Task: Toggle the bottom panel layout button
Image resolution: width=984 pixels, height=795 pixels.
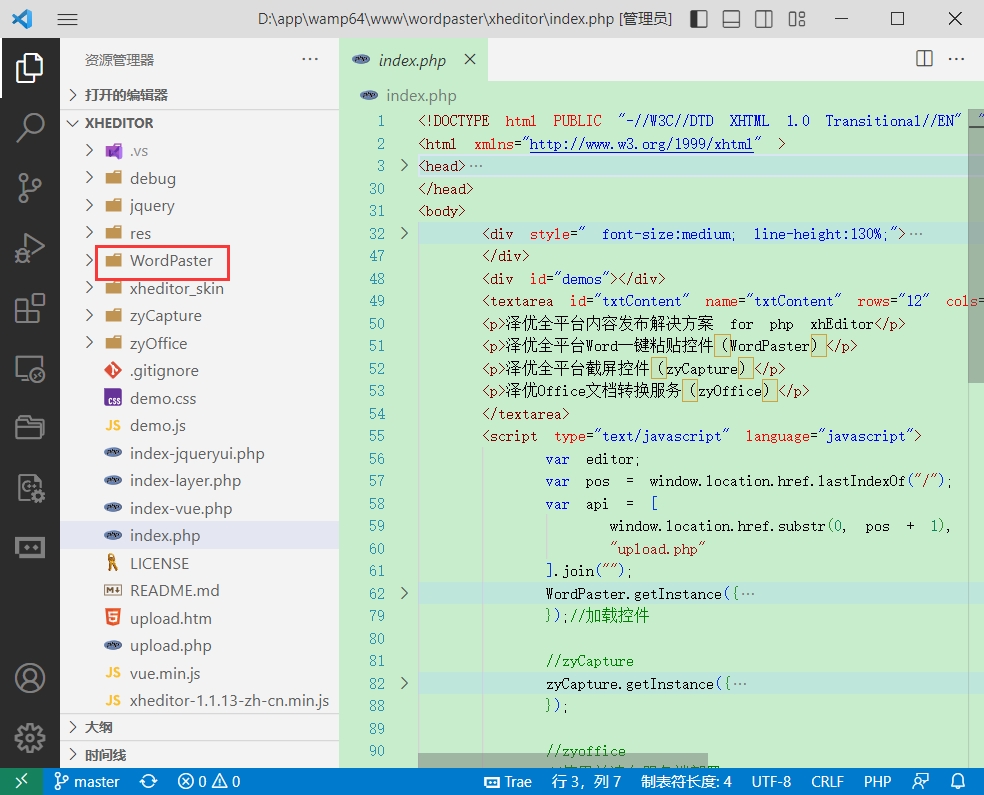Action: point(731,19)
